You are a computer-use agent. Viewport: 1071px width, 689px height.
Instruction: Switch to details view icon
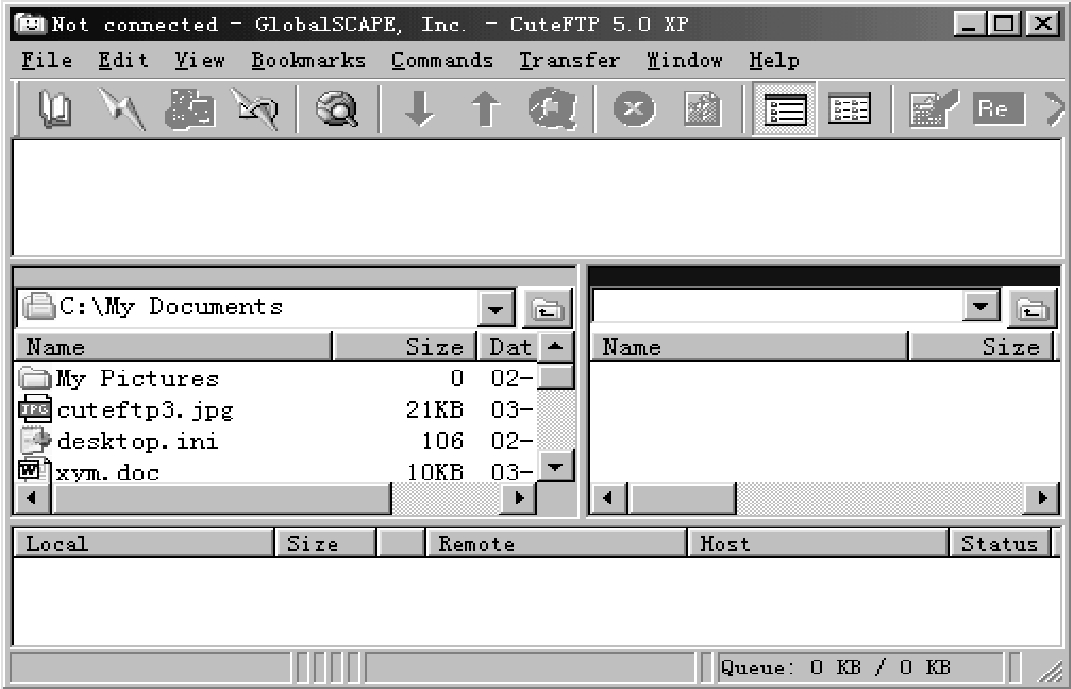click(849, 109)
